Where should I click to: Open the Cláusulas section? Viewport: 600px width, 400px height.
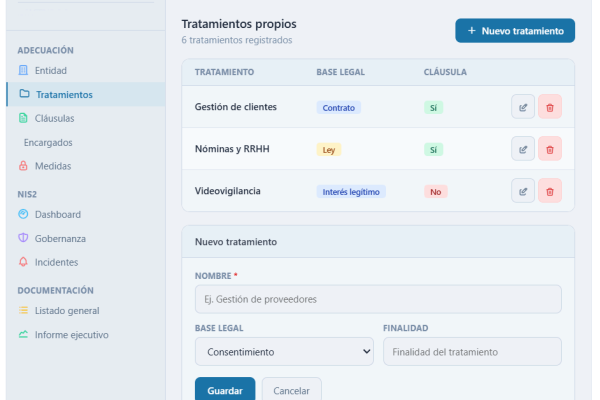coord(86,118)
